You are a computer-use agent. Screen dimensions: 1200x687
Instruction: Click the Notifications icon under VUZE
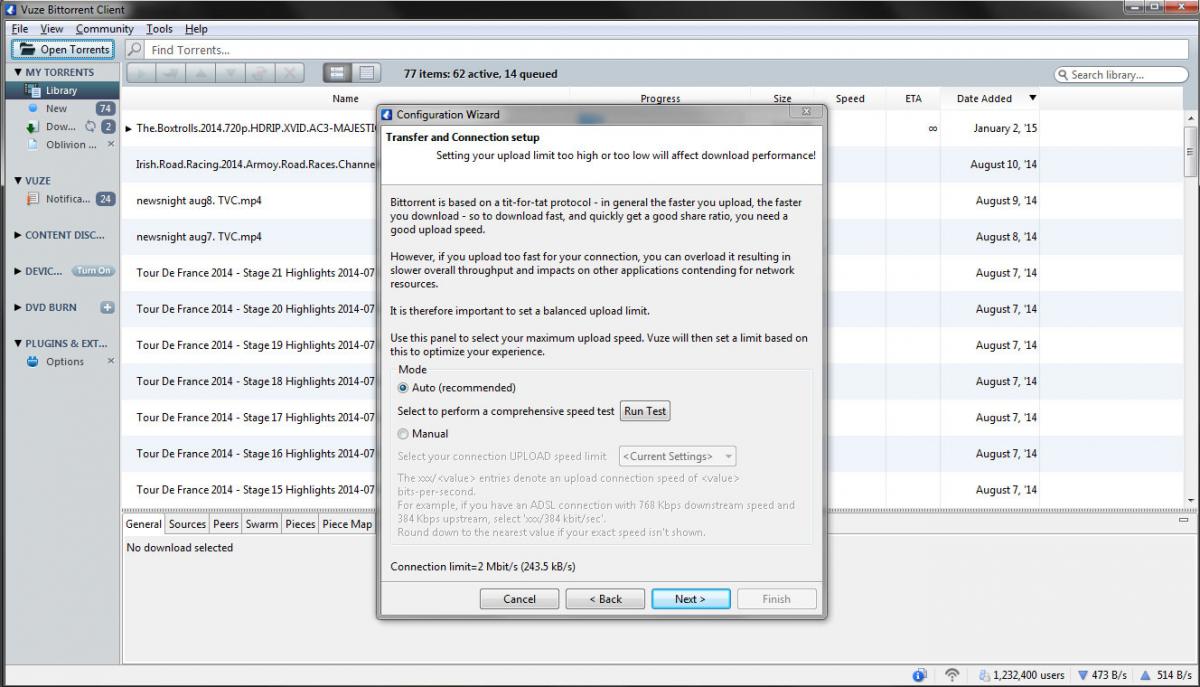pos(34,199)
